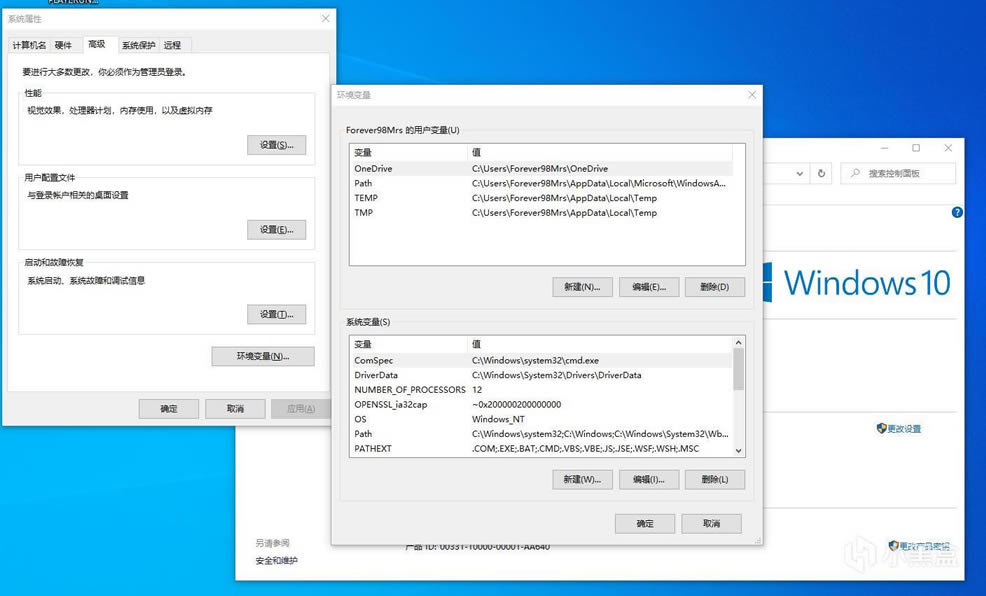Click 编辑(E) for user variables
This screenshot has height=596, width=986.
(x=649, y=287)
